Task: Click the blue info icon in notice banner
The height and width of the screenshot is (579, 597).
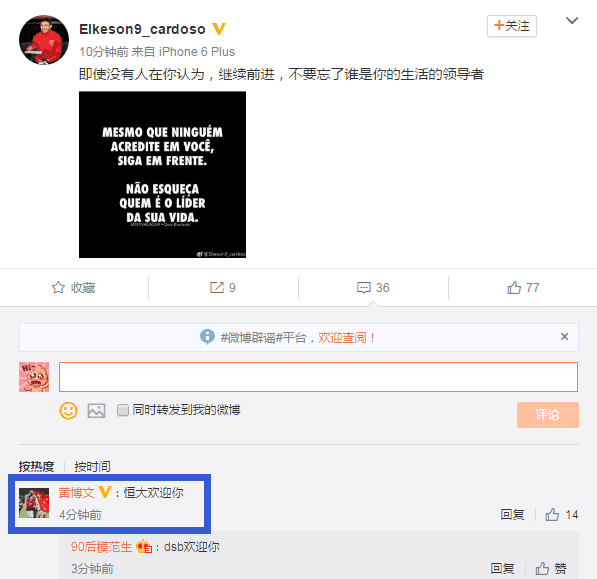Action: 207,337
